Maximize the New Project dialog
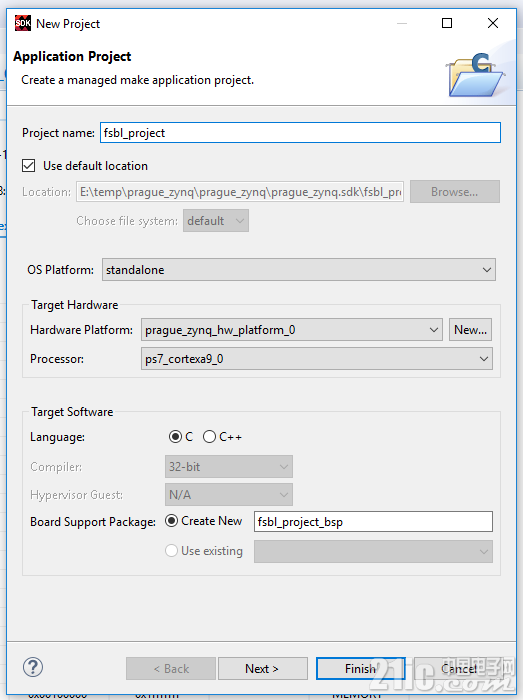 tap(447, 23)
